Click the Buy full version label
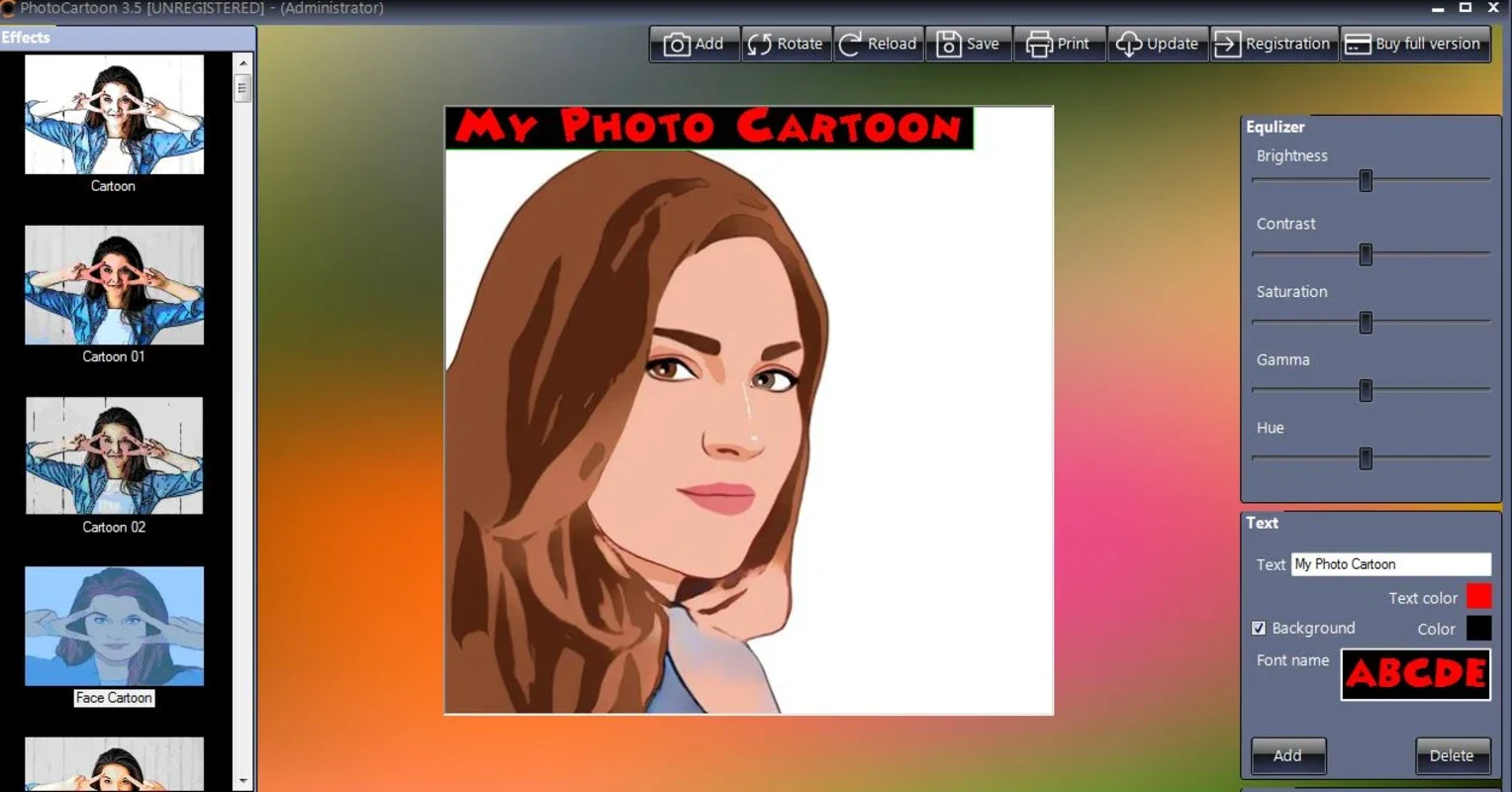This screenshot has height=792, width=1512. tap(1428, 44)
